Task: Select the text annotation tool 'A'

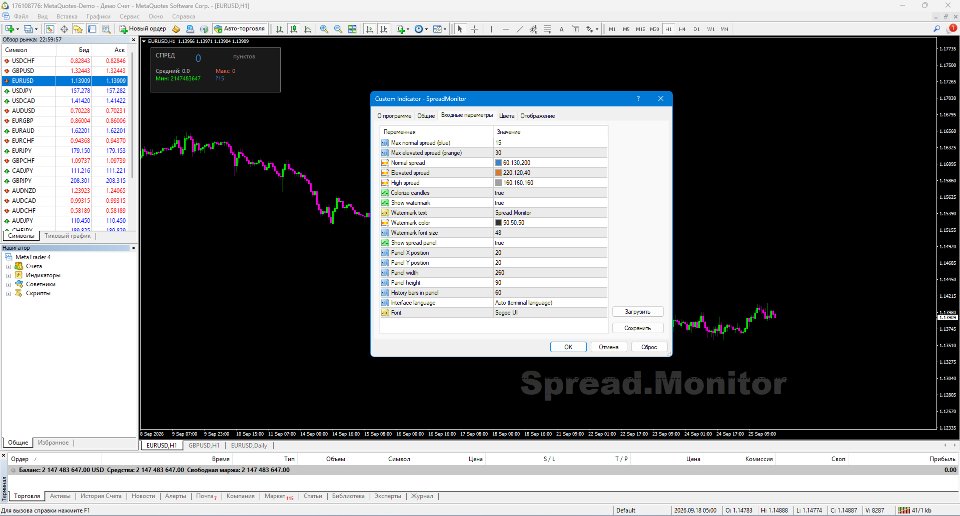Action: click(x=561, y=29)
